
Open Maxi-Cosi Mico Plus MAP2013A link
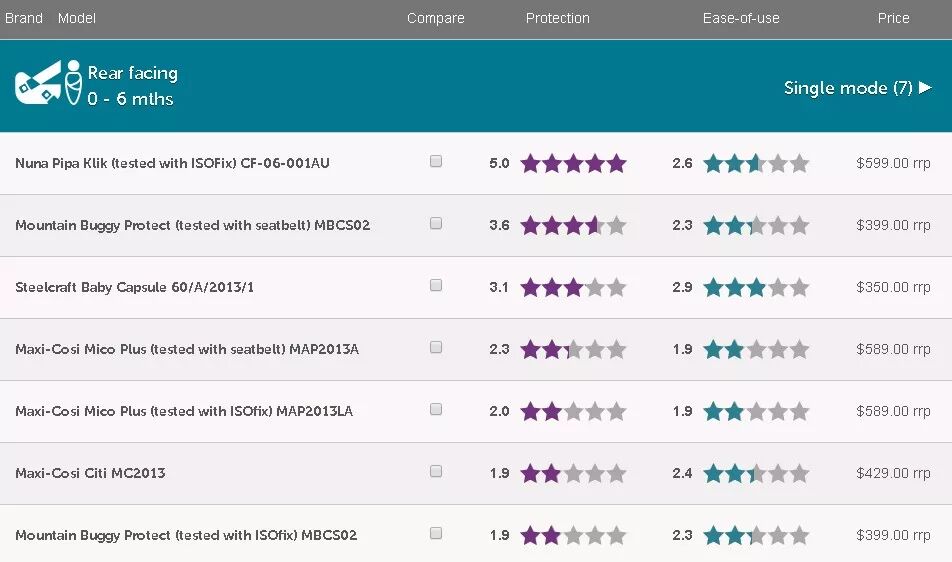click(187, 349)
